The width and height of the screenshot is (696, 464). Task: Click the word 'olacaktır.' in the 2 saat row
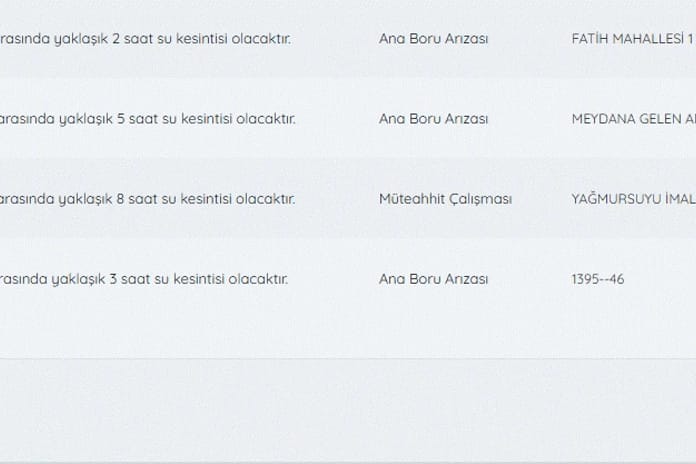[261, 39]
